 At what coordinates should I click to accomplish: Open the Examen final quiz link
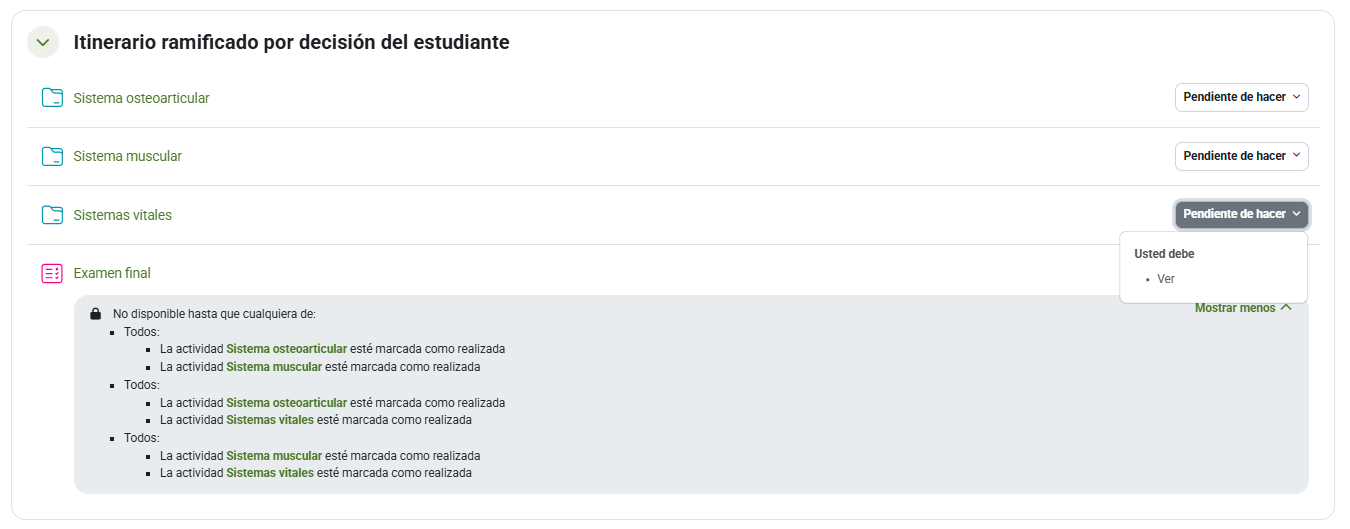click(x=112, y=273)
